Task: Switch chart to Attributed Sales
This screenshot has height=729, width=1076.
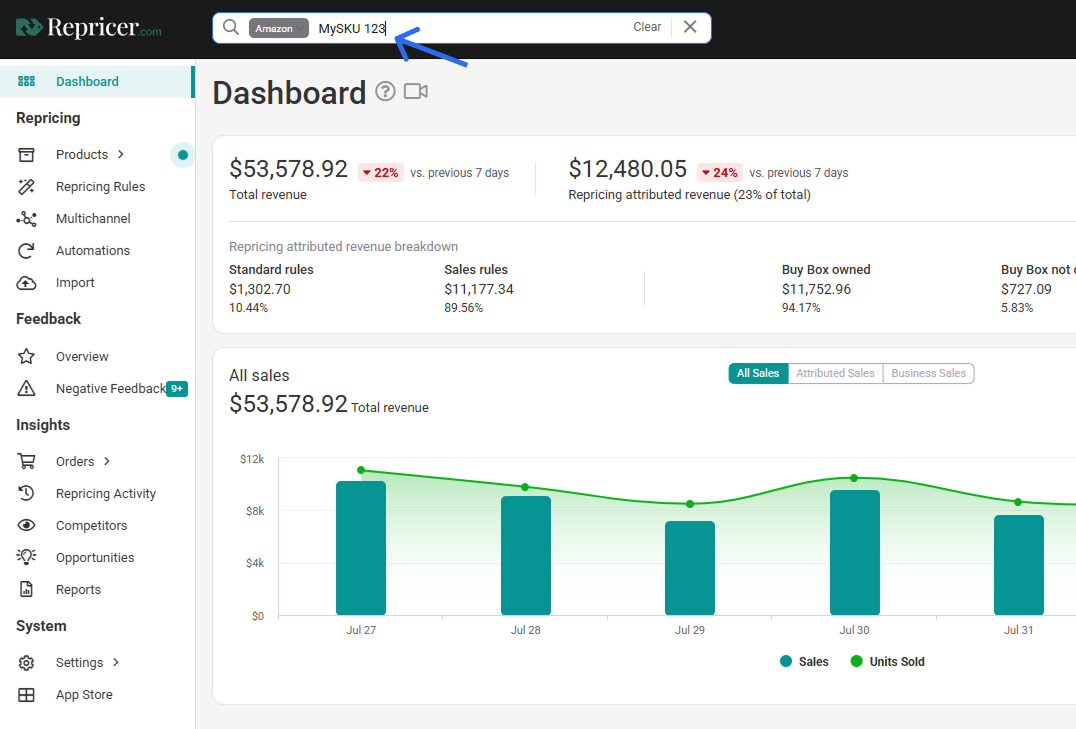Action: click(x=835, y=373)
